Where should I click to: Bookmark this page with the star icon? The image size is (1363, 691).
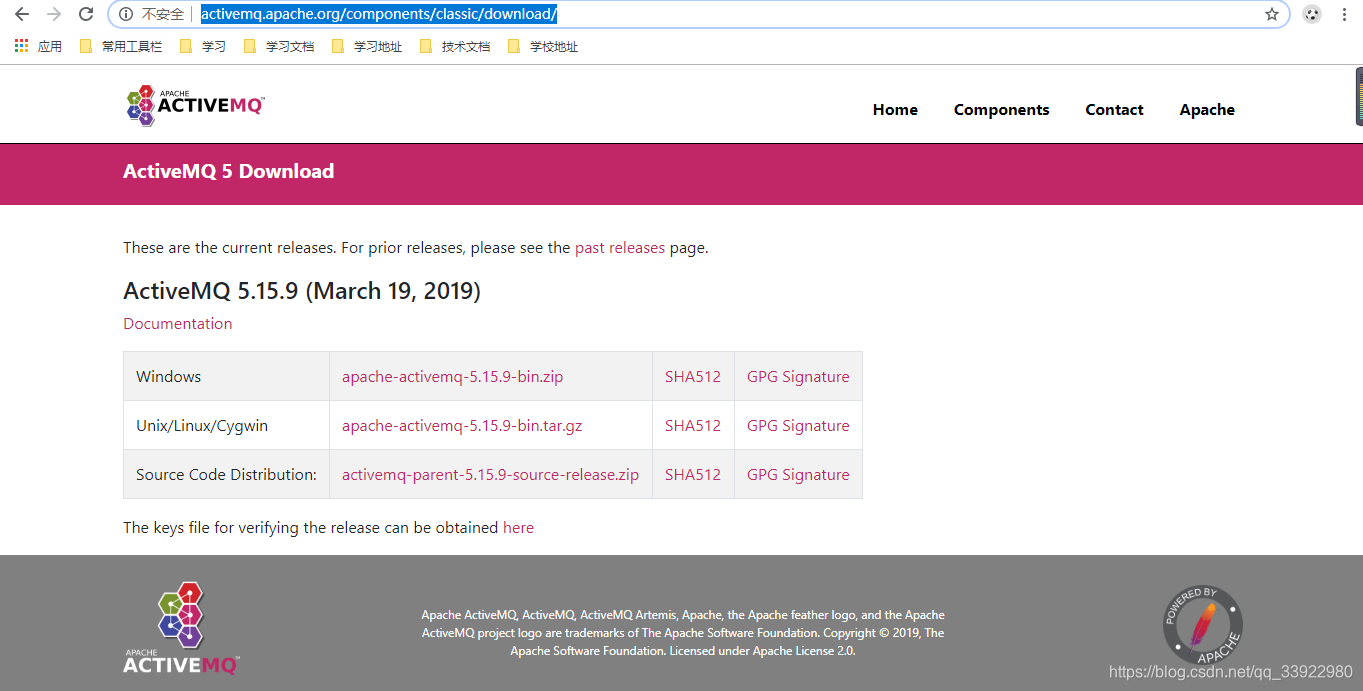[x=1272, y=14]
